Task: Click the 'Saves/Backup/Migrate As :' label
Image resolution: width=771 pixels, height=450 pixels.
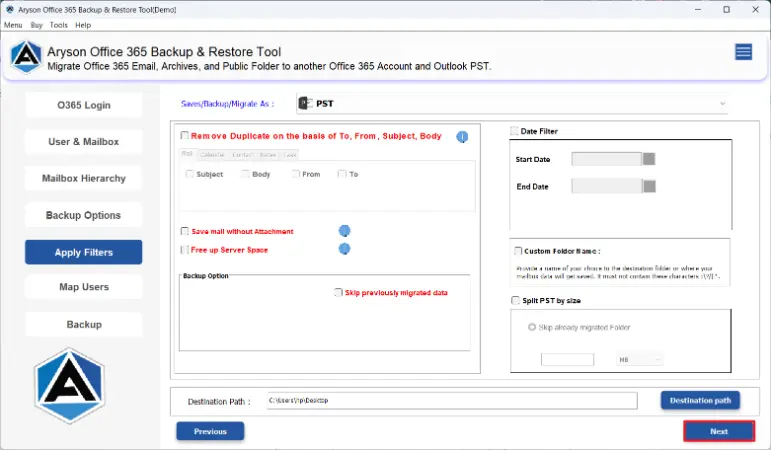Action: 227,104
